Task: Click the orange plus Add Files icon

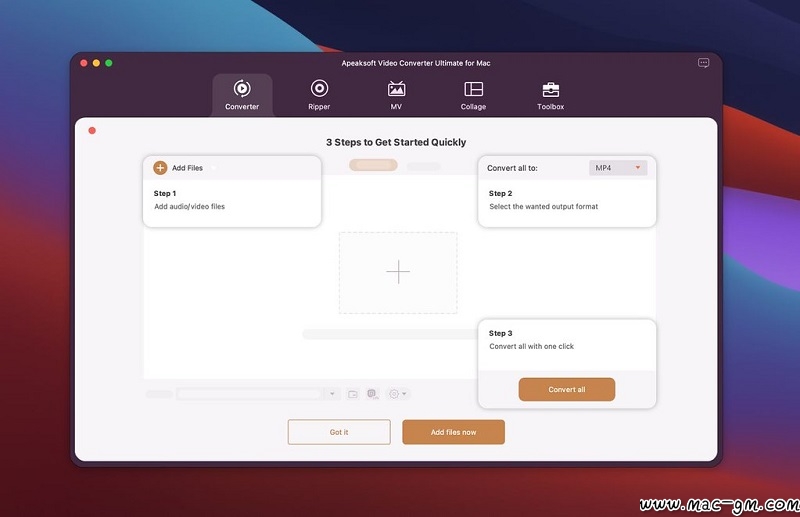Action: tap(160, 168)
